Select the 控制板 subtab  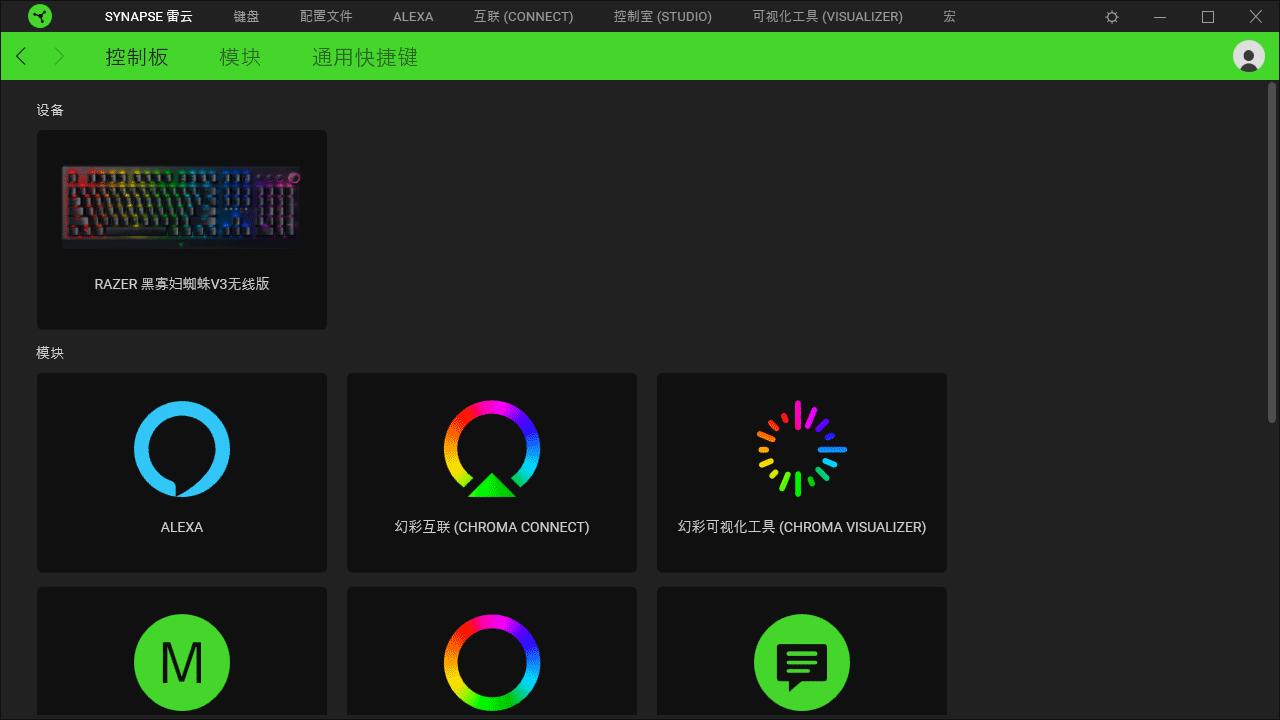(137, 57)
